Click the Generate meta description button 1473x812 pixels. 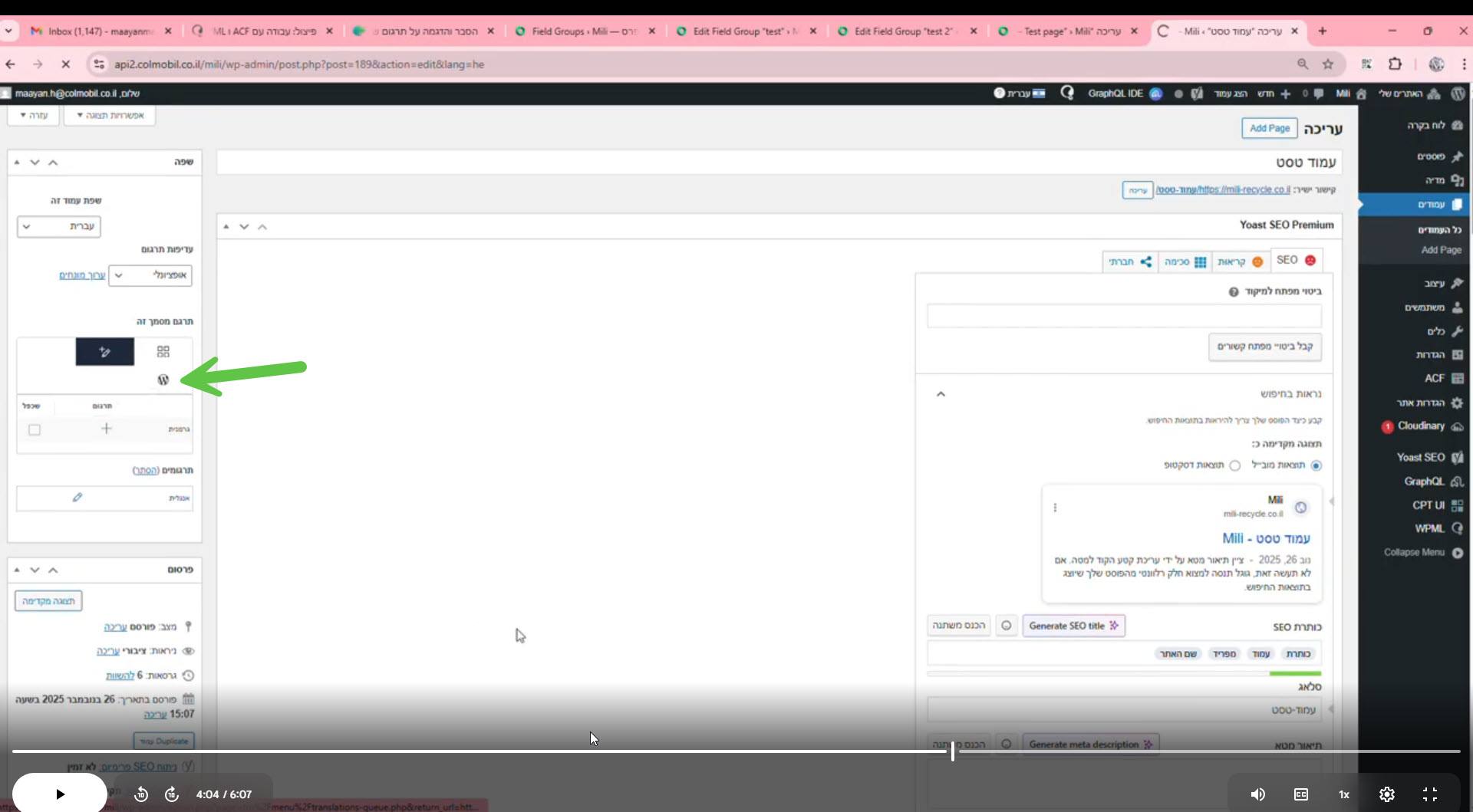pyautogui.click(x=1091, y=745)
